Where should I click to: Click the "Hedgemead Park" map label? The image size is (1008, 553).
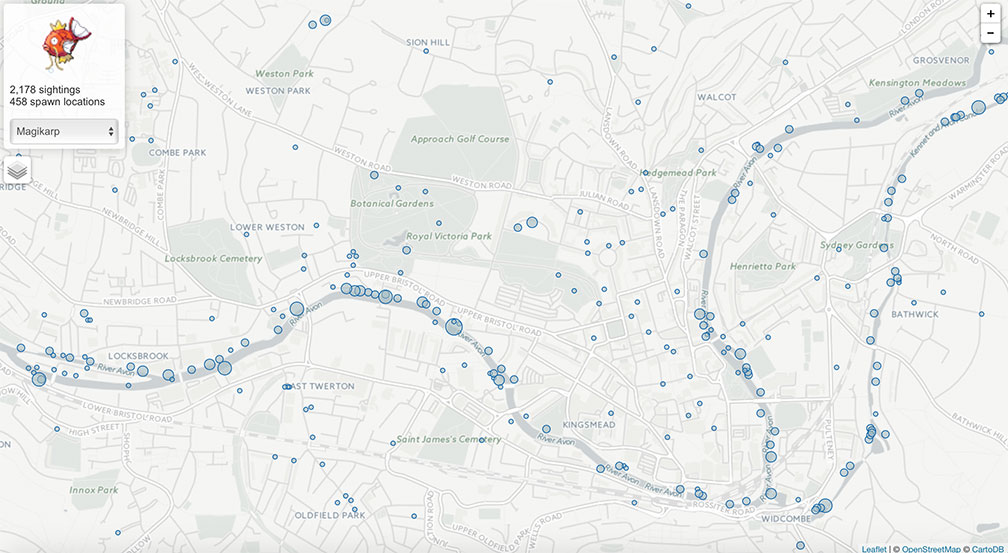(678, 173)
